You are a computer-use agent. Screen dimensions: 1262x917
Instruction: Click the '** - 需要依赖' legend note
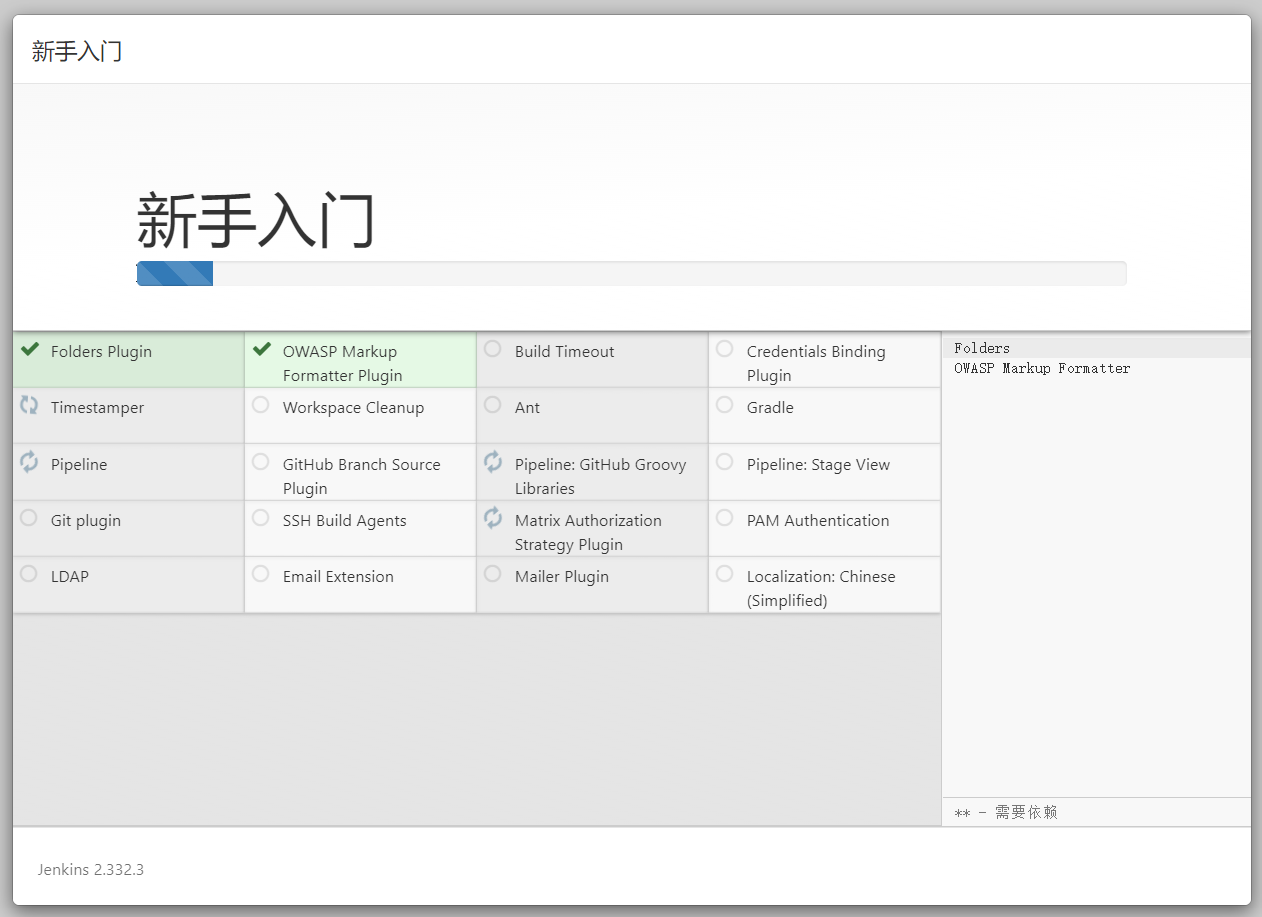tap(1006, 812)
